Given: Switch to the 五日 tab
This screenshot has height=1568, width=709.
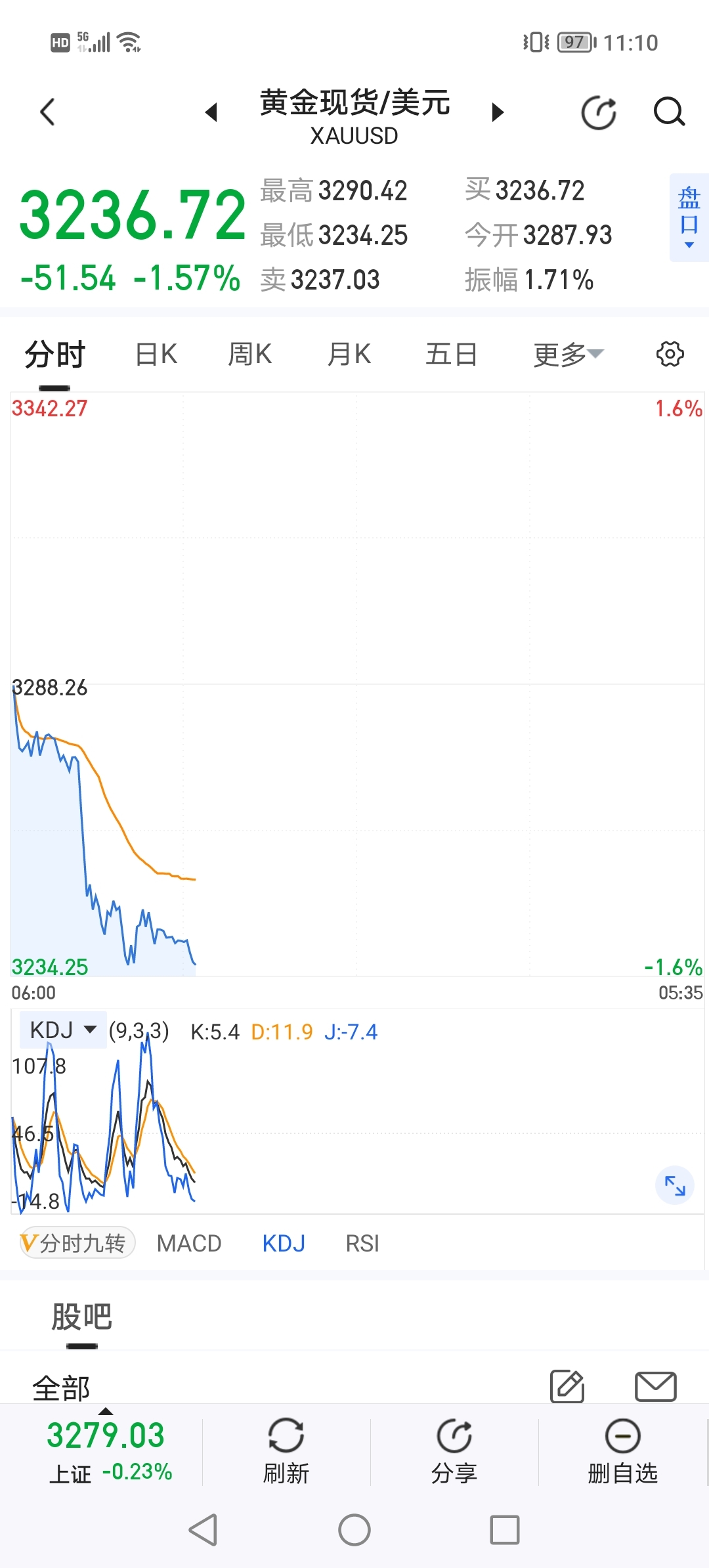Looking at the screenshot, I should click(451, 355).
